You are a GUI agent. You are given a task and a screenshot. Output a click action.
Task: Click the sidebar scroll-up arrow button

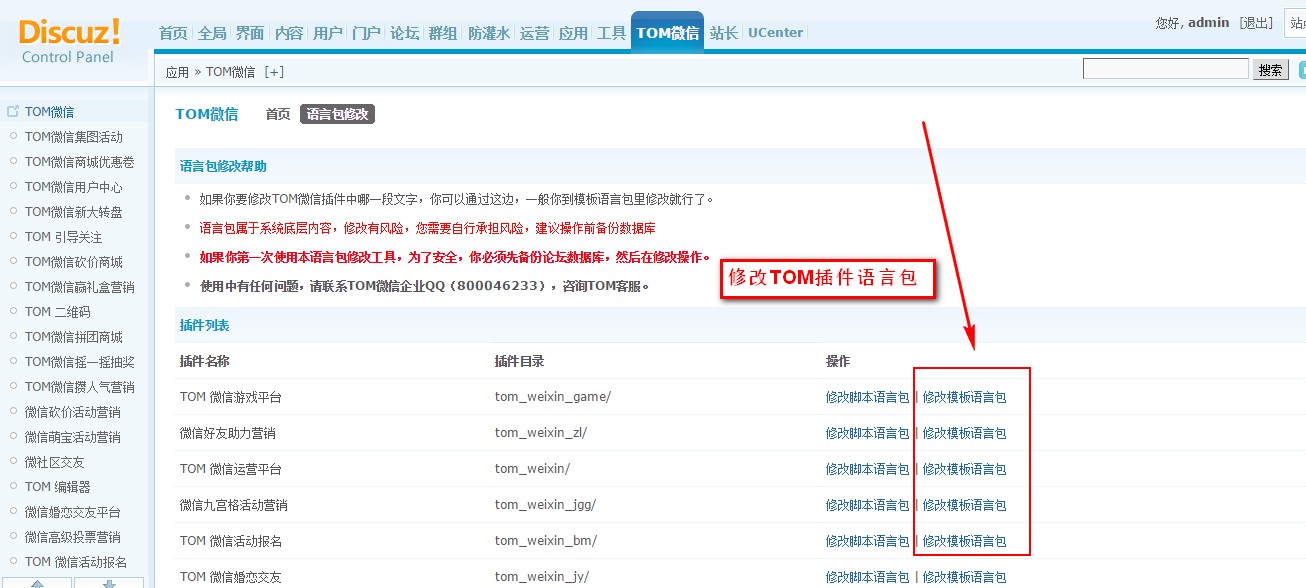tap(37, 582)
